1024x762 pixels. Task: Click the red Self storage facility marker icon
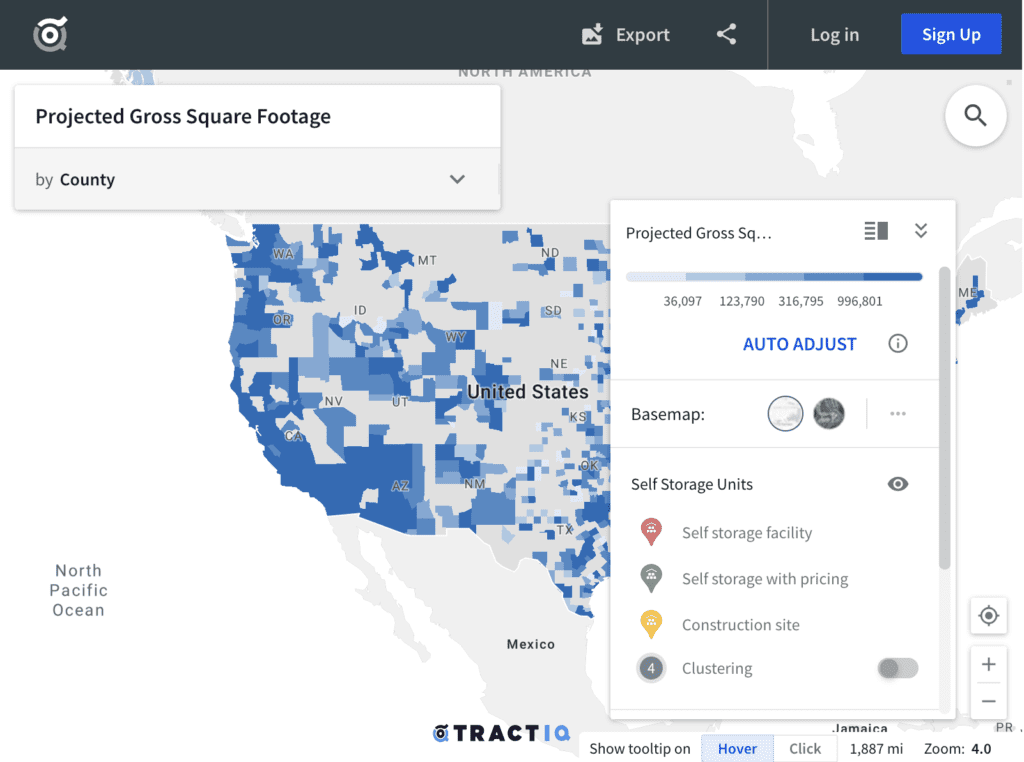click(x=653, y=531)
